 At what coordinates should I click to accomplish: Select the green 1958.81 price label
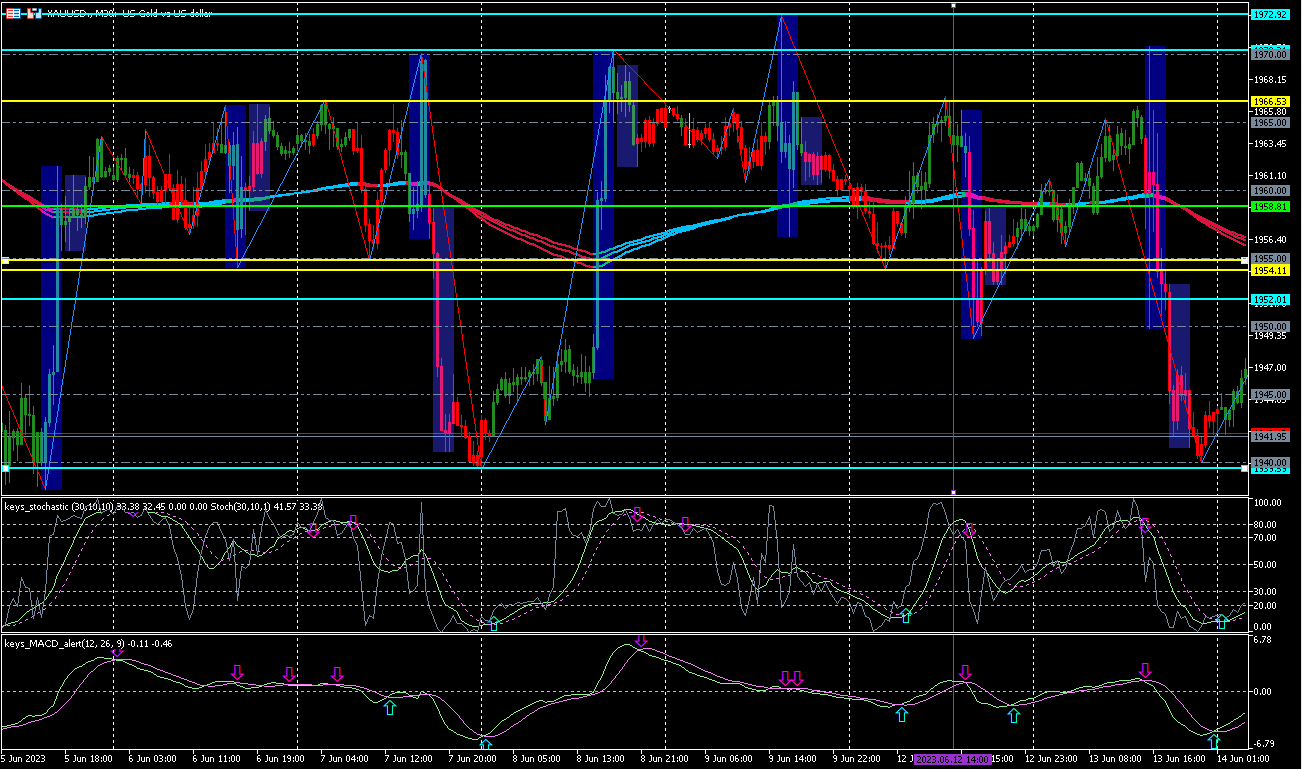pos(1270,206)
